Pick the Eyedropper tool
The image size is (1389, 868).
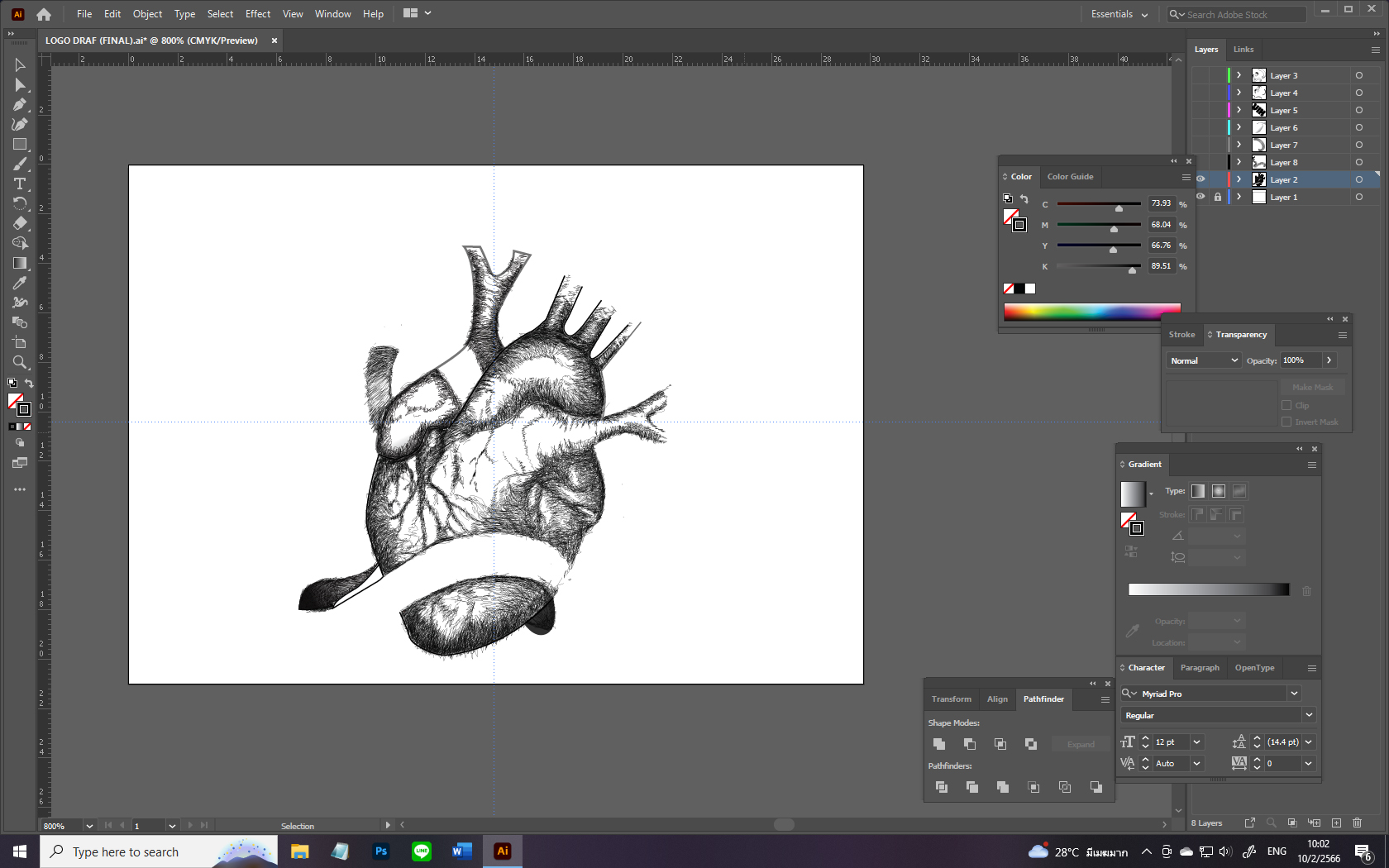[20, 283]
